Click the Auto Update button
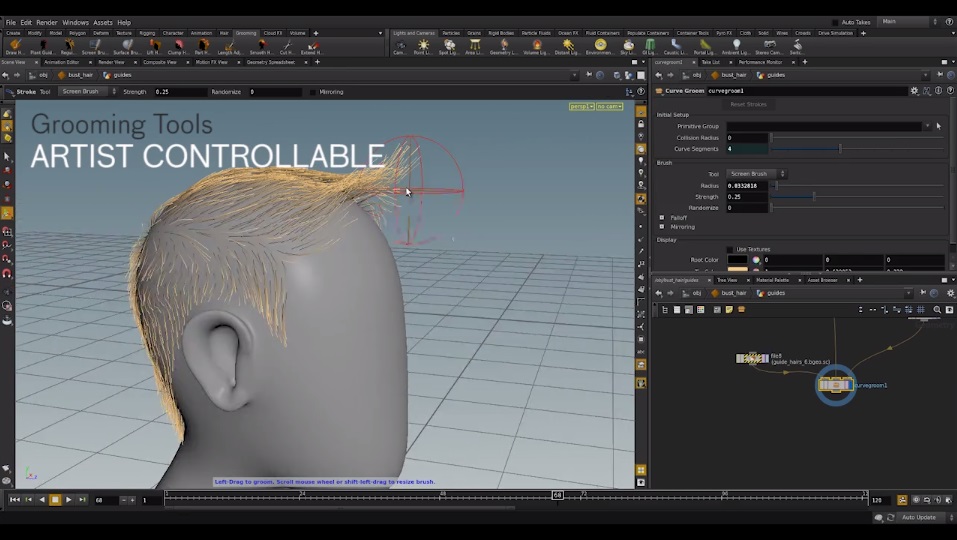The height and width of the screenshot is (540, 957). point(918,517)
